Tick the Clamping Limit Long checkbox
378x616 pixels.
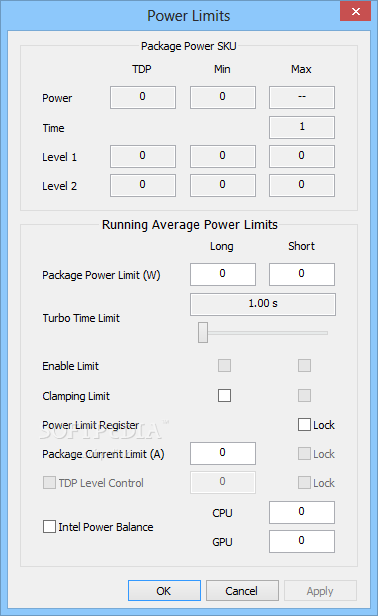coord(224,395)
